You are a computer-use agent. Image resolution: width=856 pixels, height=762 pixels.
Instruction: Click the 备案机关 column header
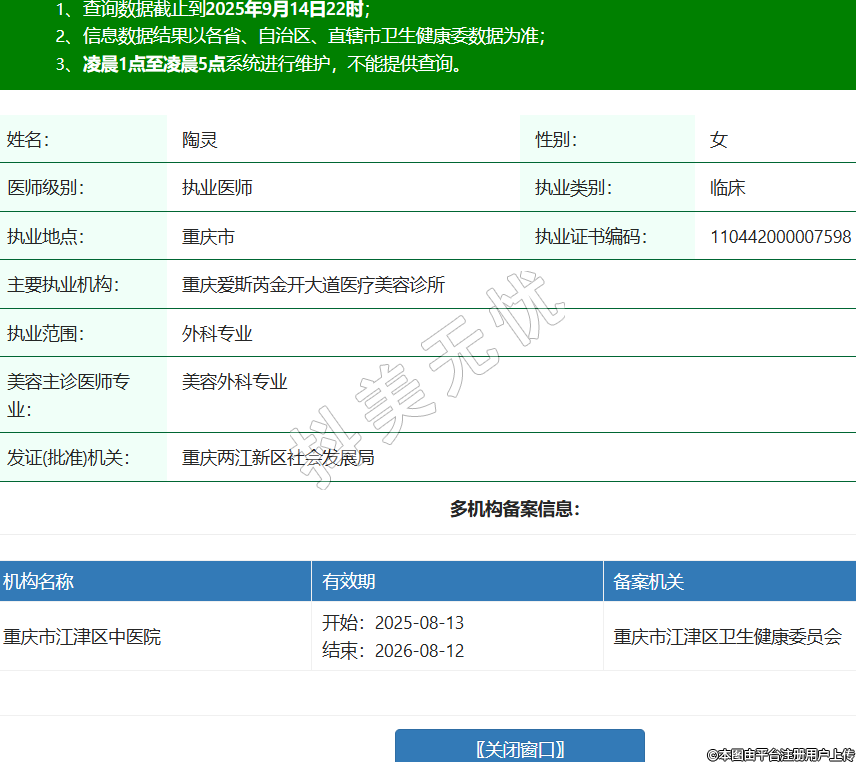[x=648, y=582]
